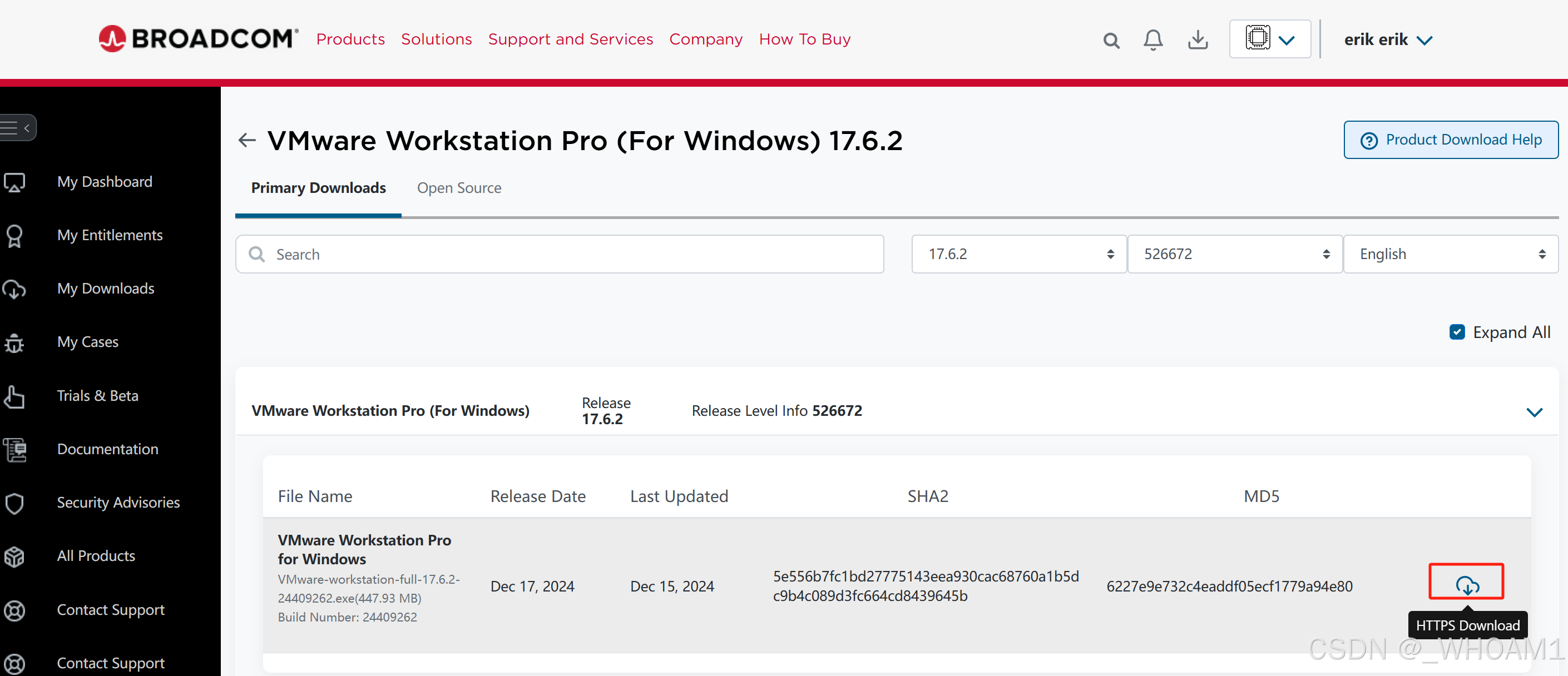Click the Security Advisories shield icon
This screenshot has height=676, width=1568.
pos(14,503)
